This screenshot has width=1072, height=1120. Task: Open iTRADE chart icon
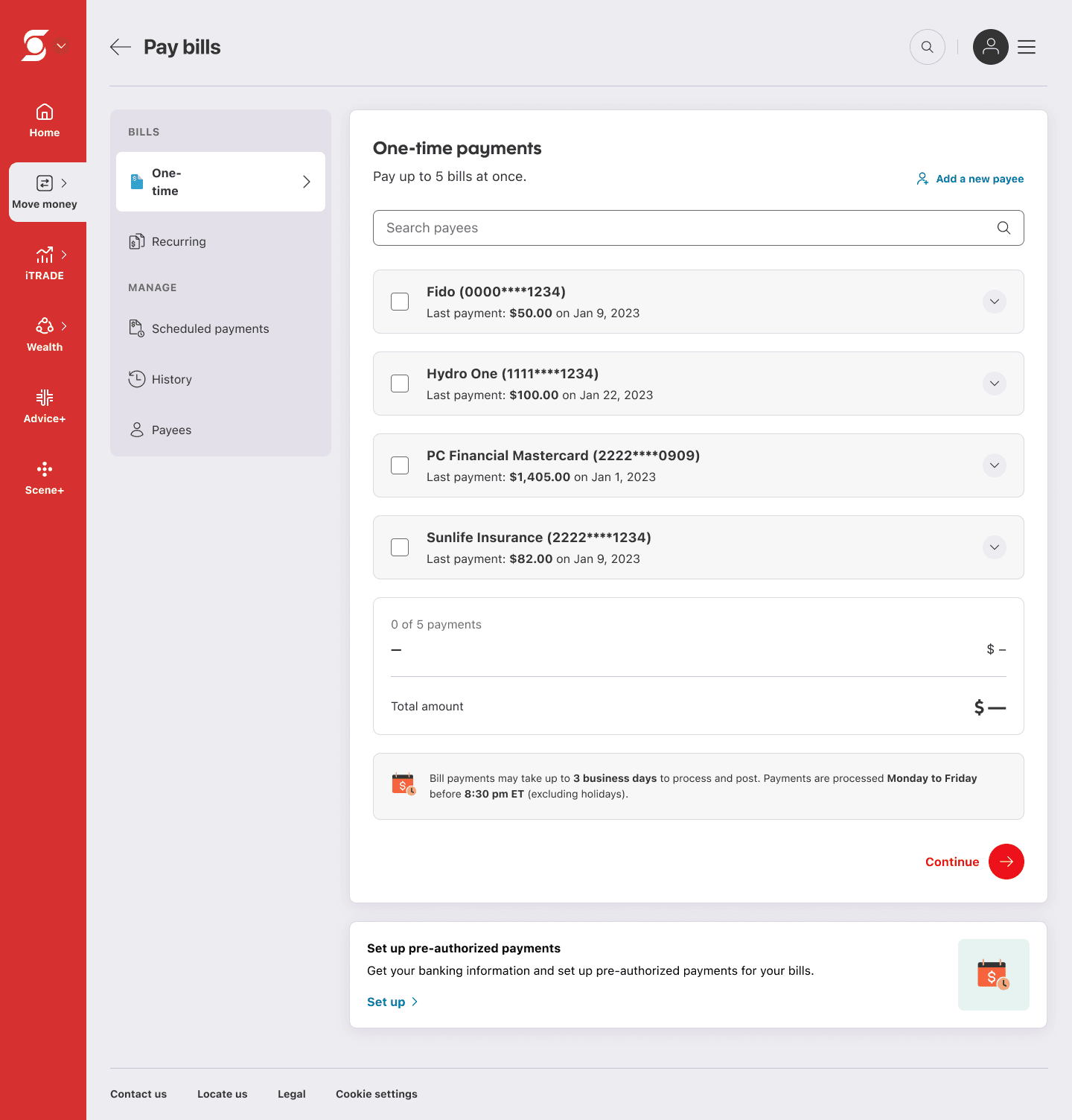45,255
